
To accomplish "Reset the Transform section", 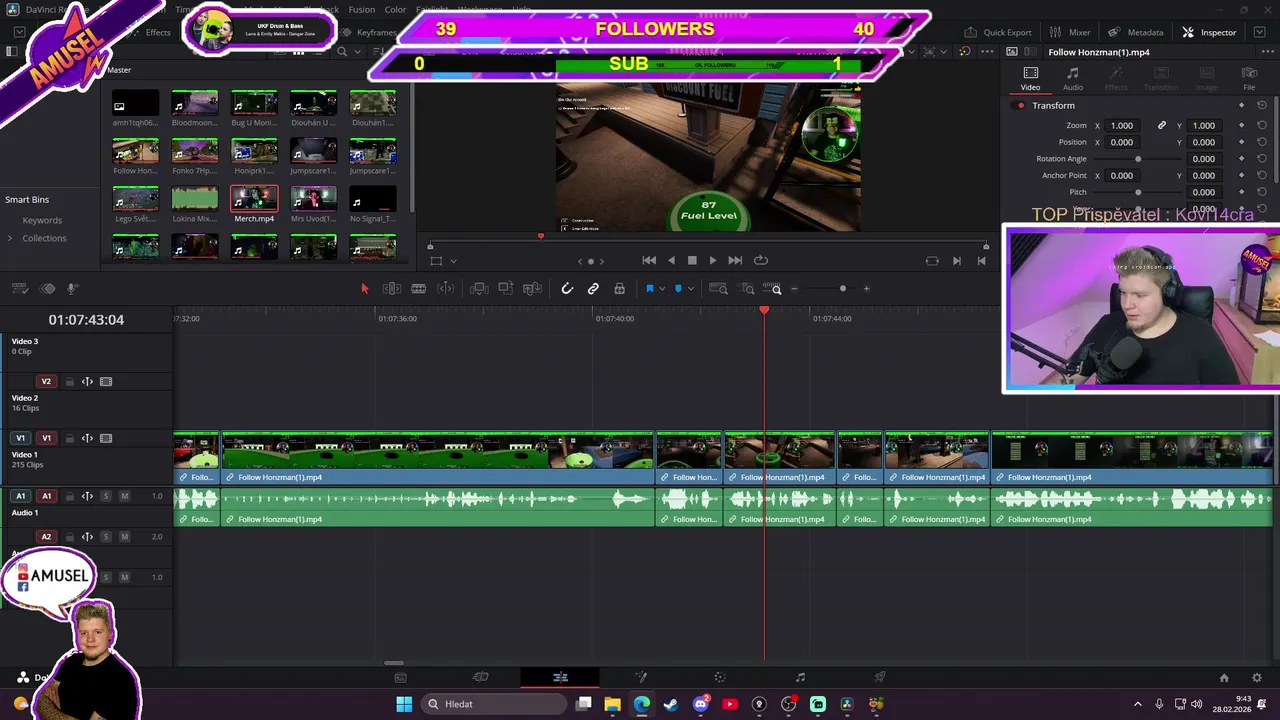I will point(1262,105).
